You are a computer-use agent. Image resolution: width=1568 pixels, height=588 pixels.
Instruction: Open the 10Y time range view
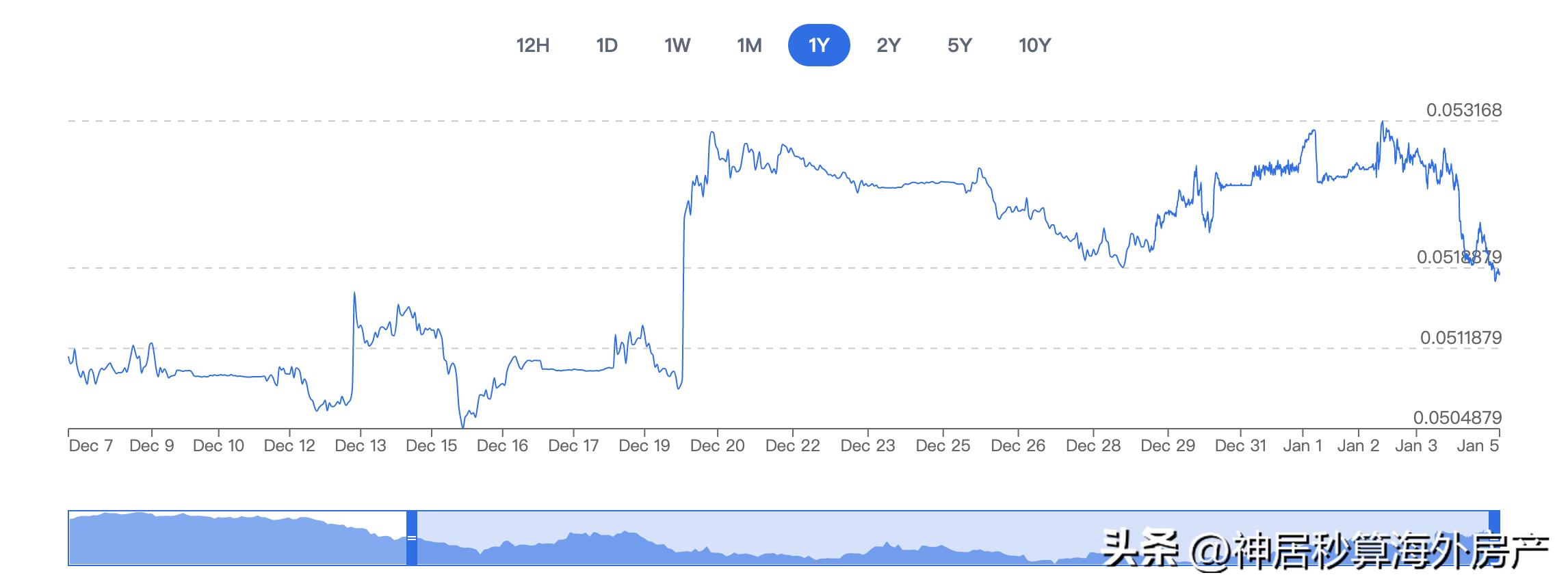1034,45
